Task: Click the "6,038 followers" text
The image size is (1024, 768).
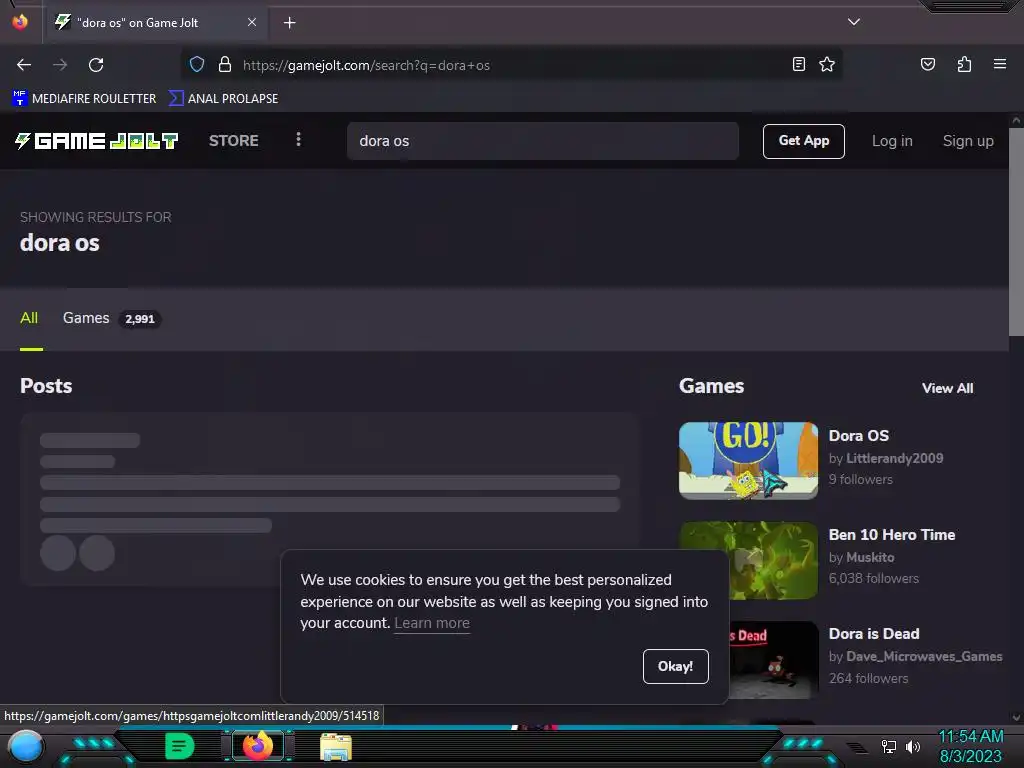Action: coord(873,579)
